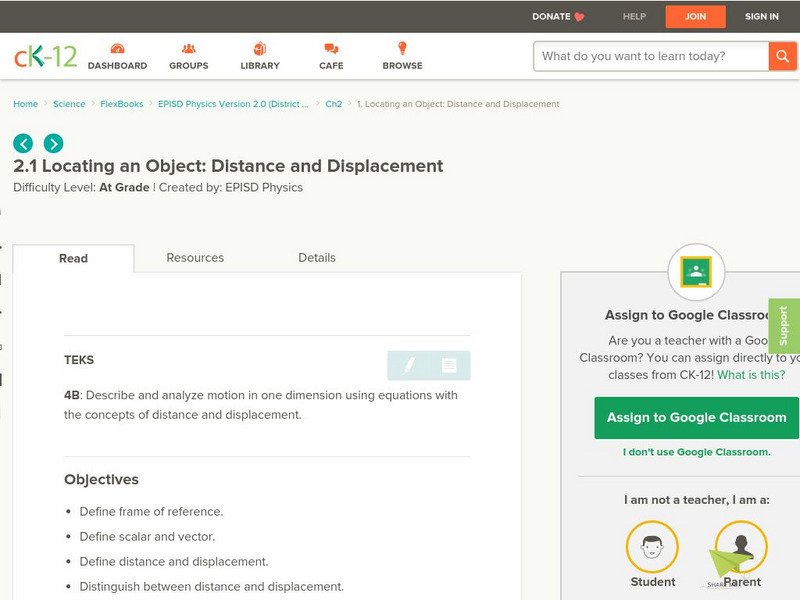
Task: Open the Details tab
Action: (318, 258)
